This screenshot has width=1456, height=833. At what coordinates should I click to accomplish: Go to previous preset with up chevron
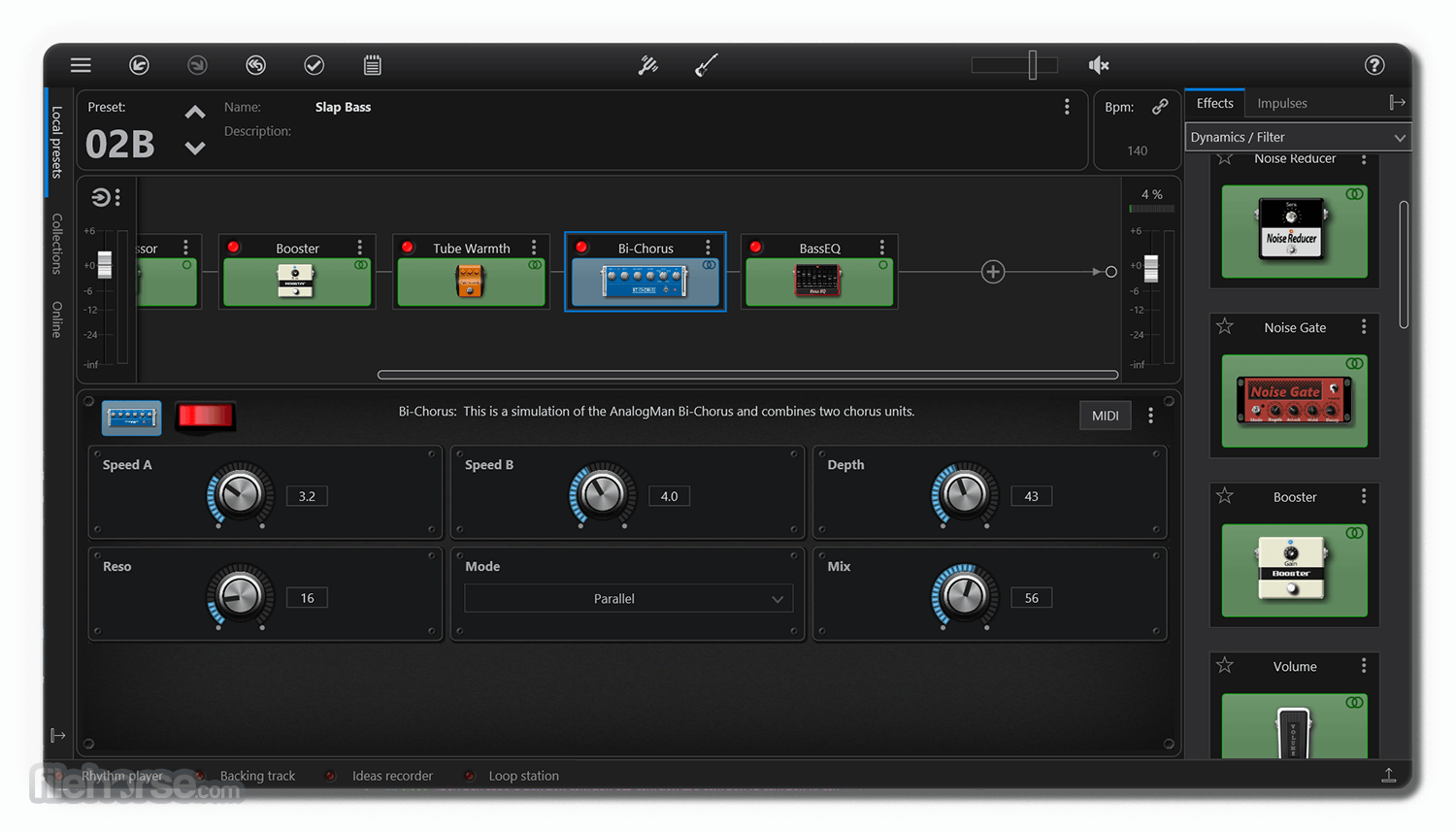coord(195,112)
